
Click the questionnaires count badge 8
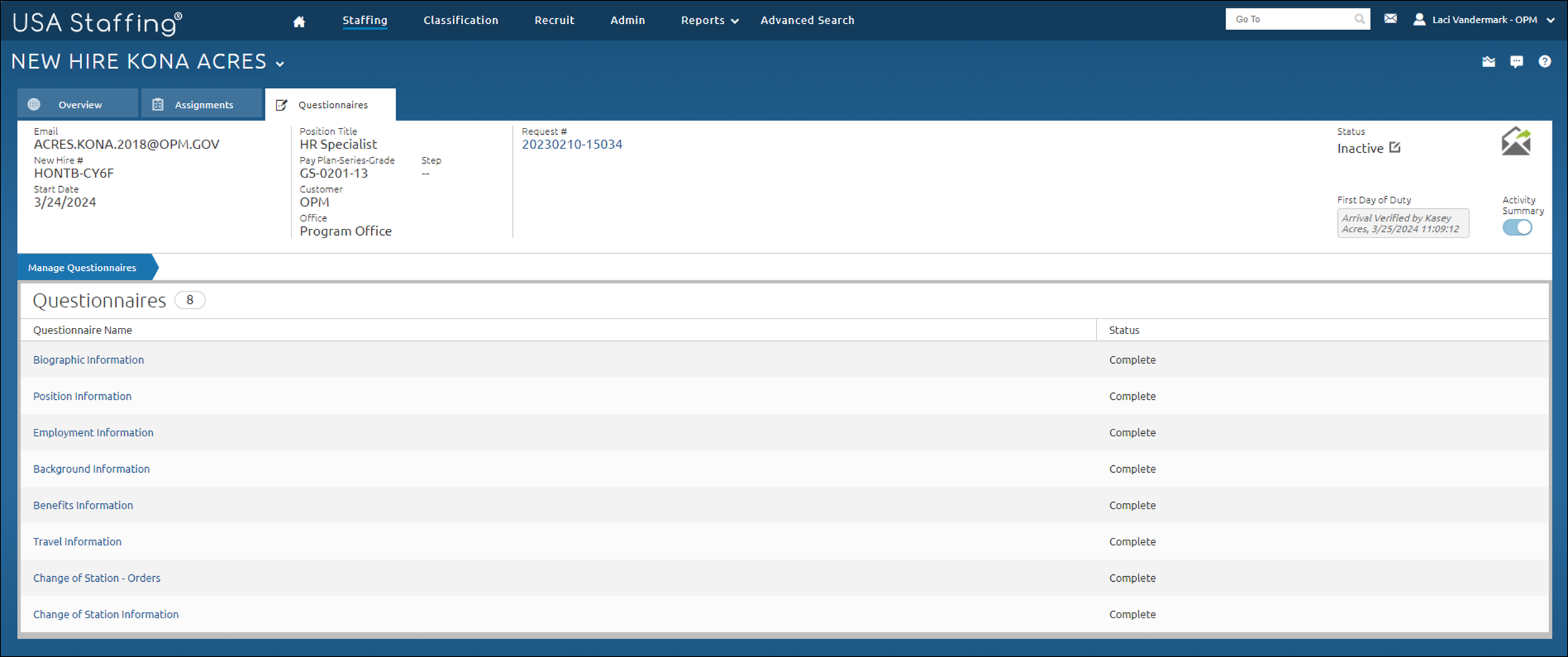point(189,300)
